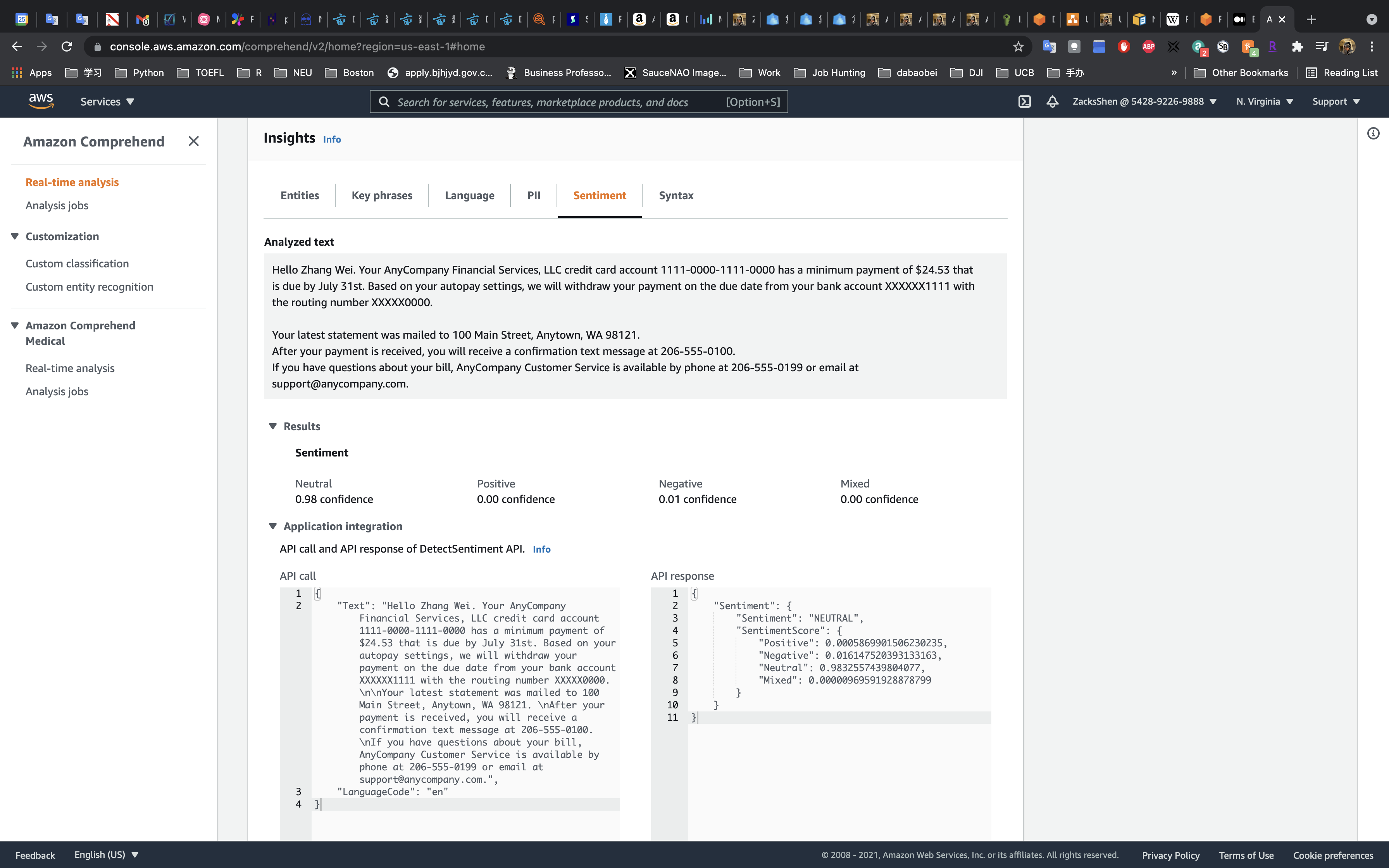The width and height of the screenshot is (1389, 868).
Task: Reload the page with refresh icon
Action: 67,46
